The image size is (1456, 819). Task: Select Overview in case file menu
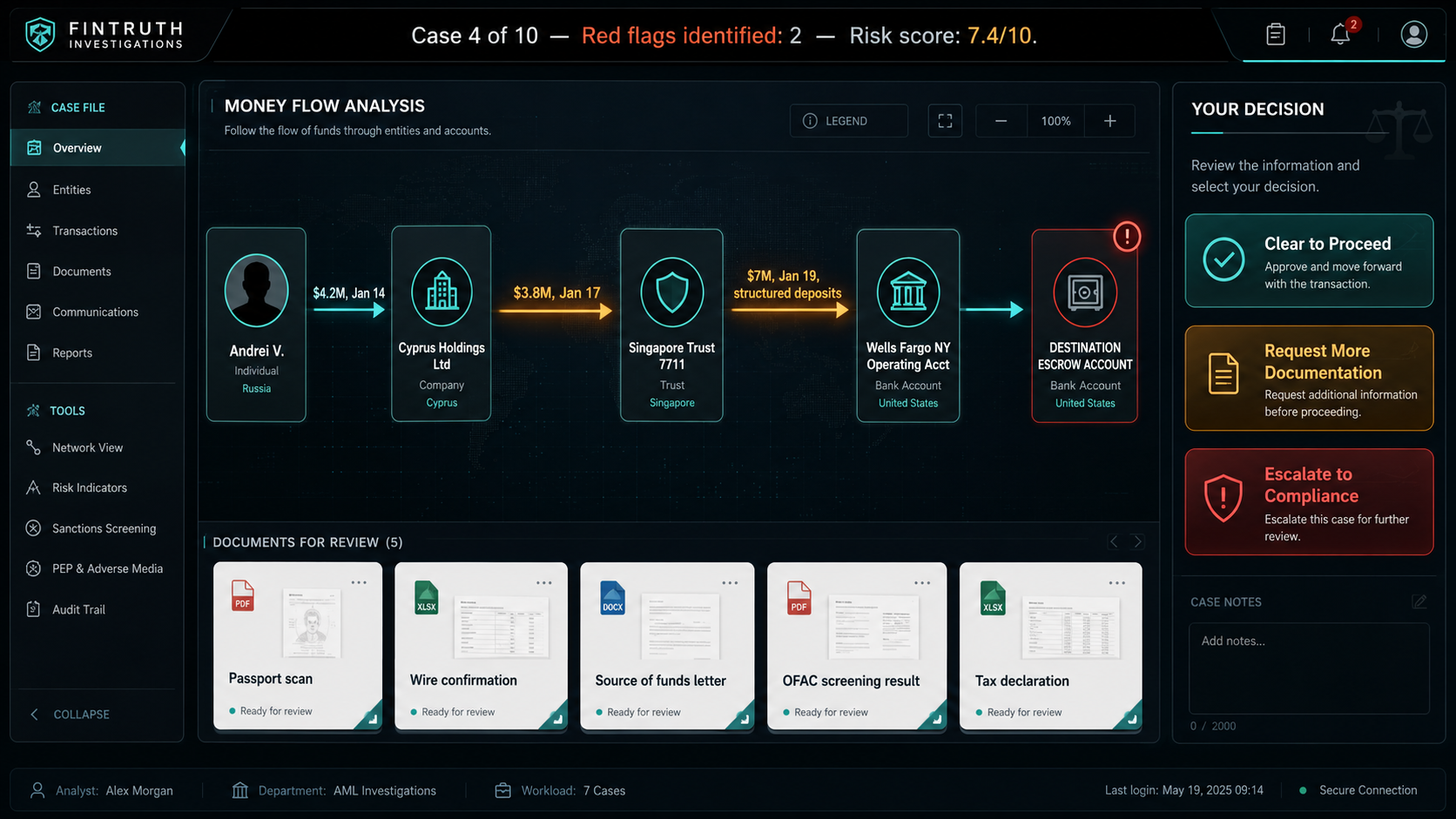[98, 148]
